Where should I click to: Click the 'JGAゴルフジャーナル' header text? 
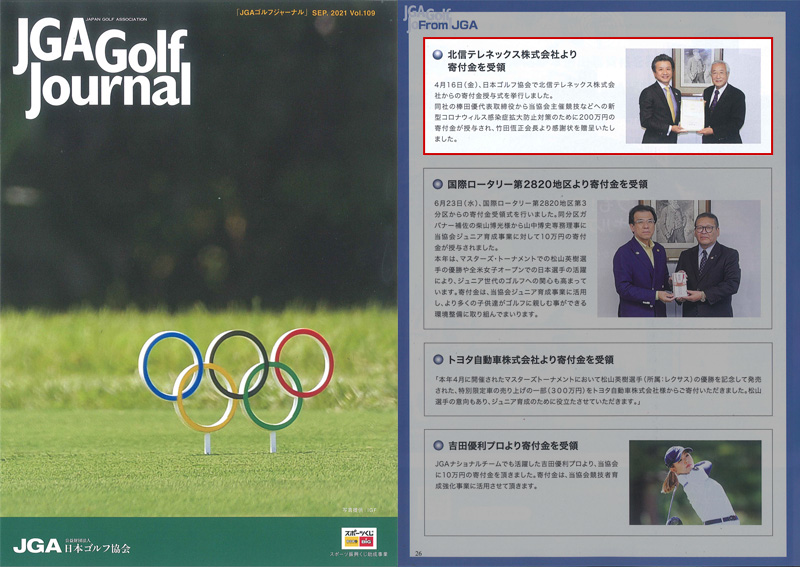pos(270,13)
